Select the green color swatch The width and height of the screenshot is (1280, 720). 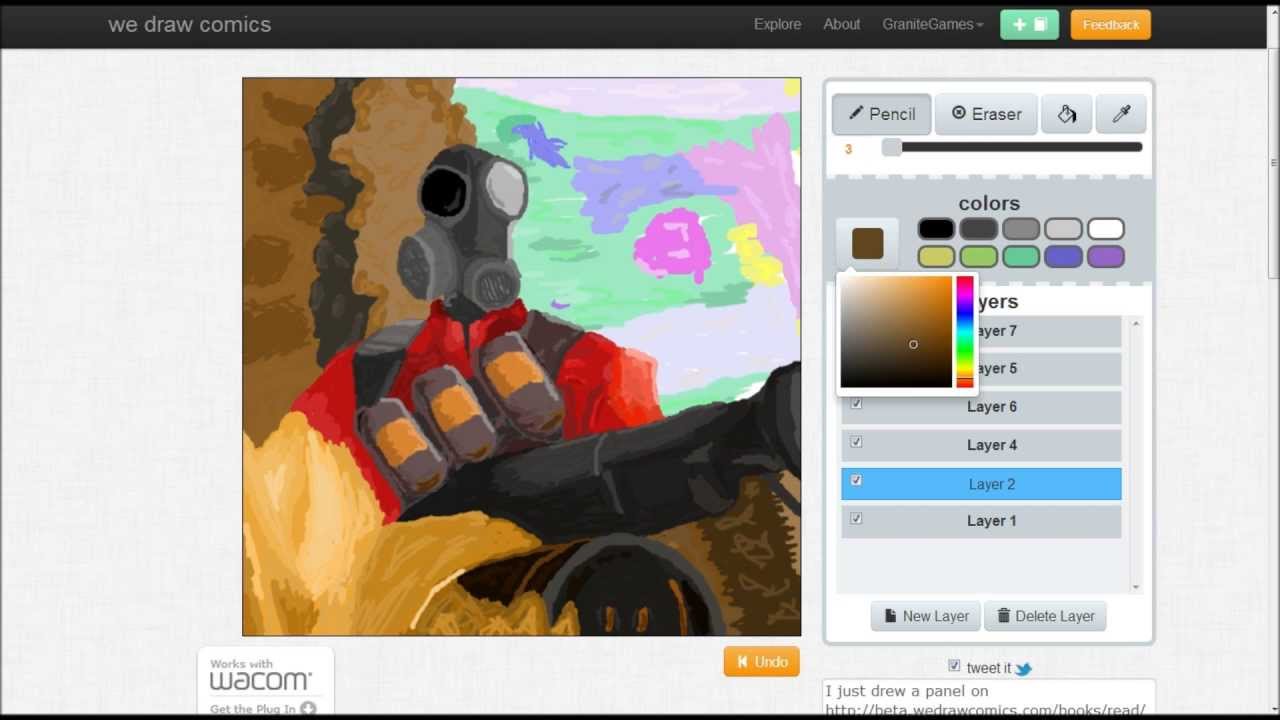point(979,257)
